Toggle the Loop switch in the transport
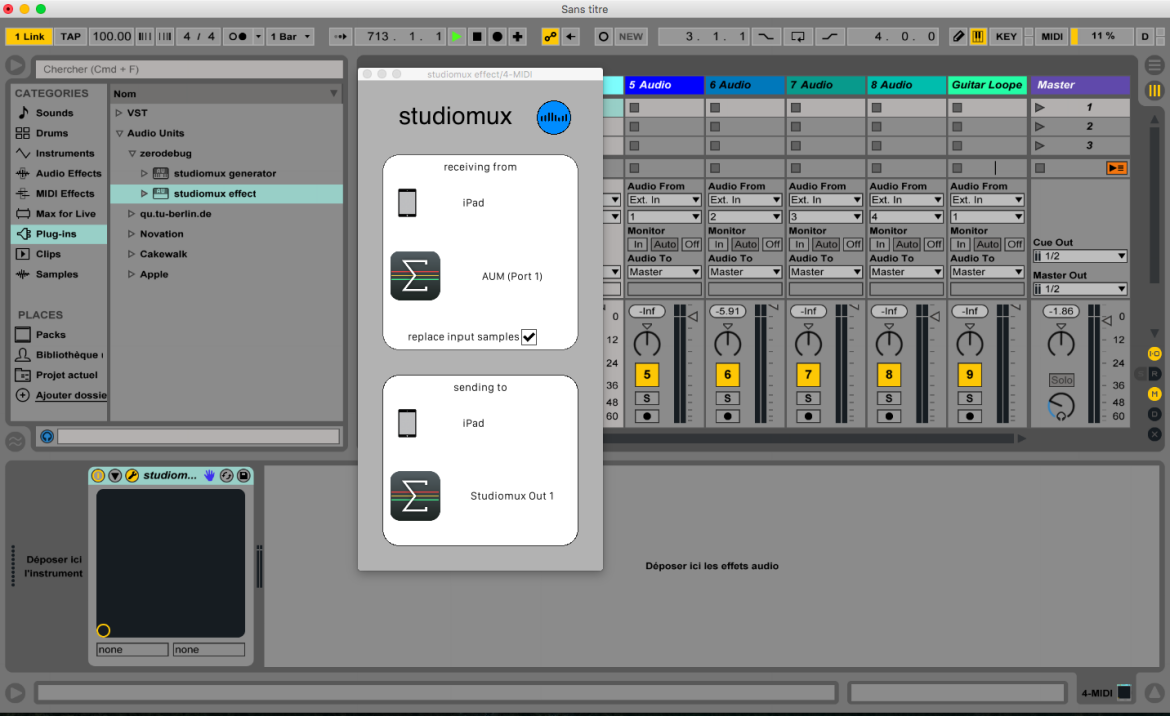 coord(798,37)
